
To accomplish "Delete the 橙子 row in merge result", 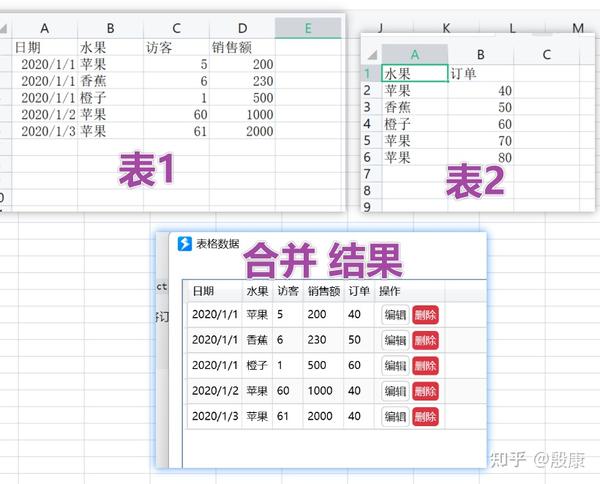I will click(425, 366).
